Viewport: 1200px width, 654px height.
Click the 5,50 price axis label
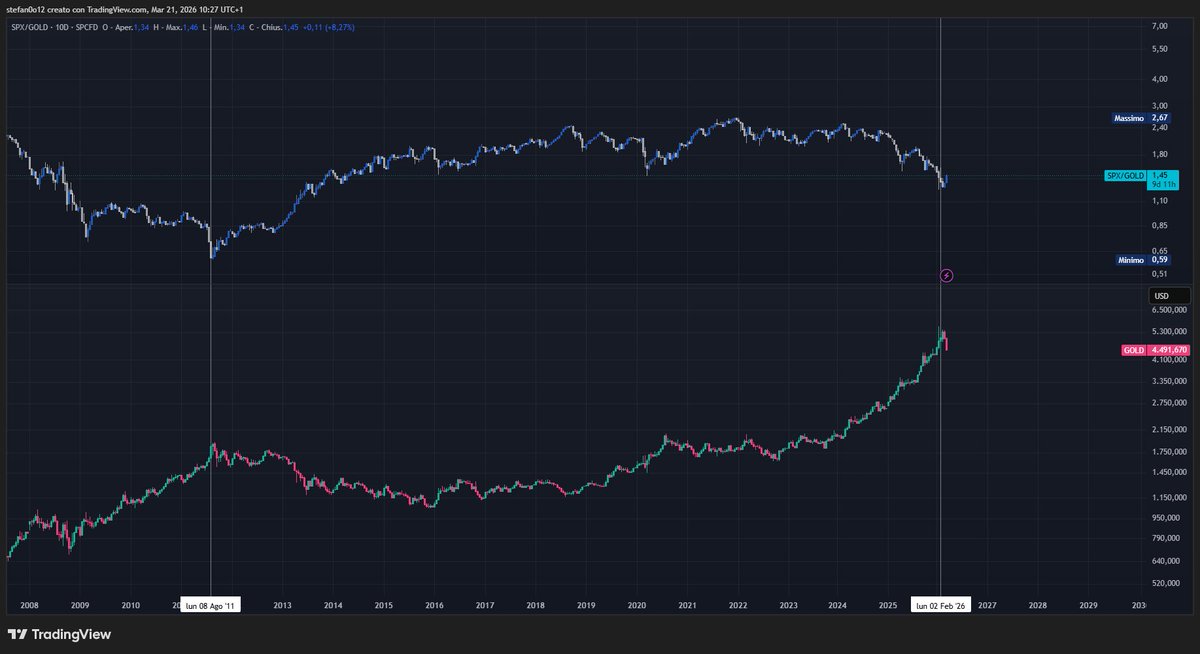pos(1161,49)
